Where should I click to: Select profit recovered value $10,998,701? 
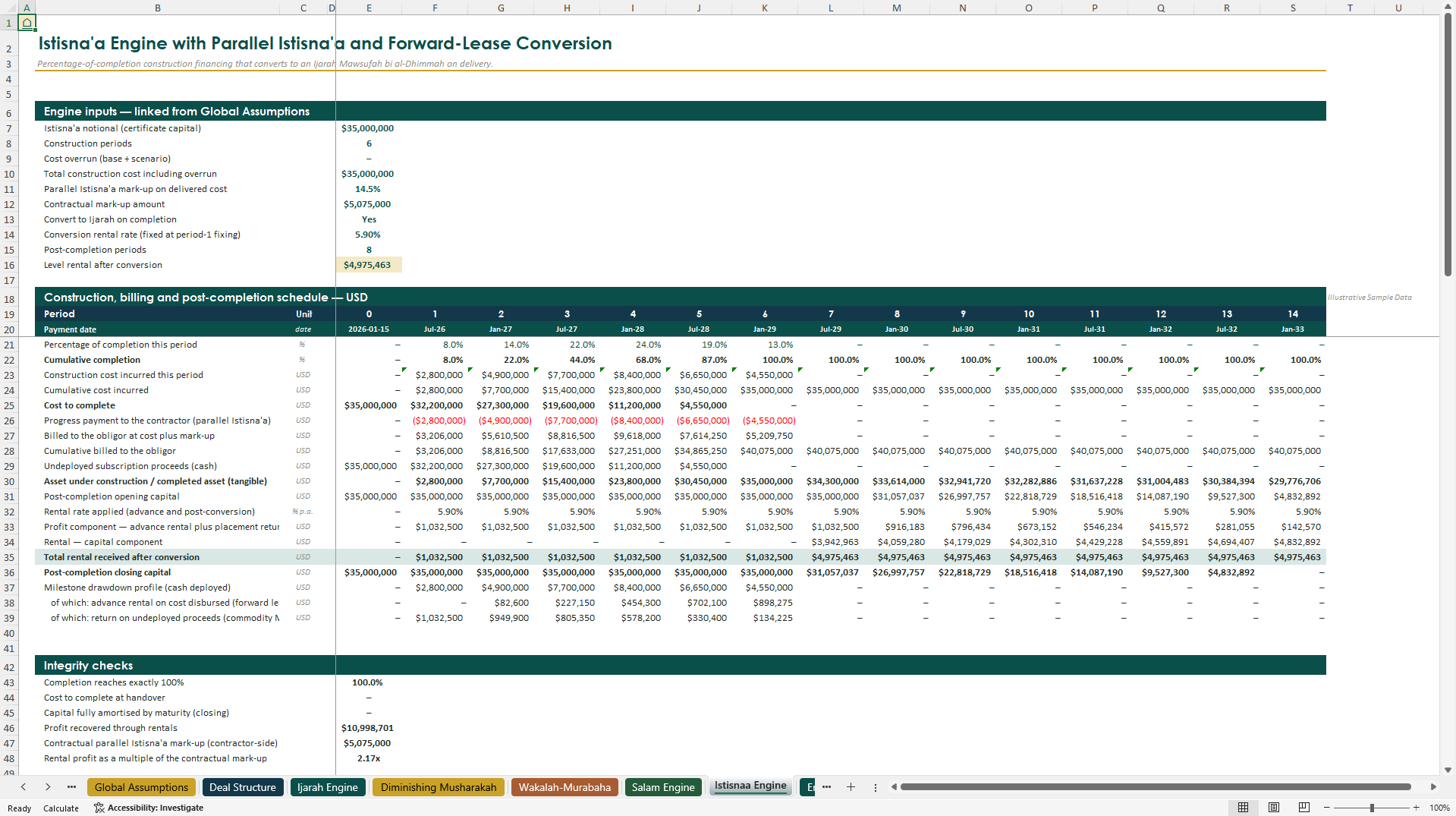coord(369,728)
